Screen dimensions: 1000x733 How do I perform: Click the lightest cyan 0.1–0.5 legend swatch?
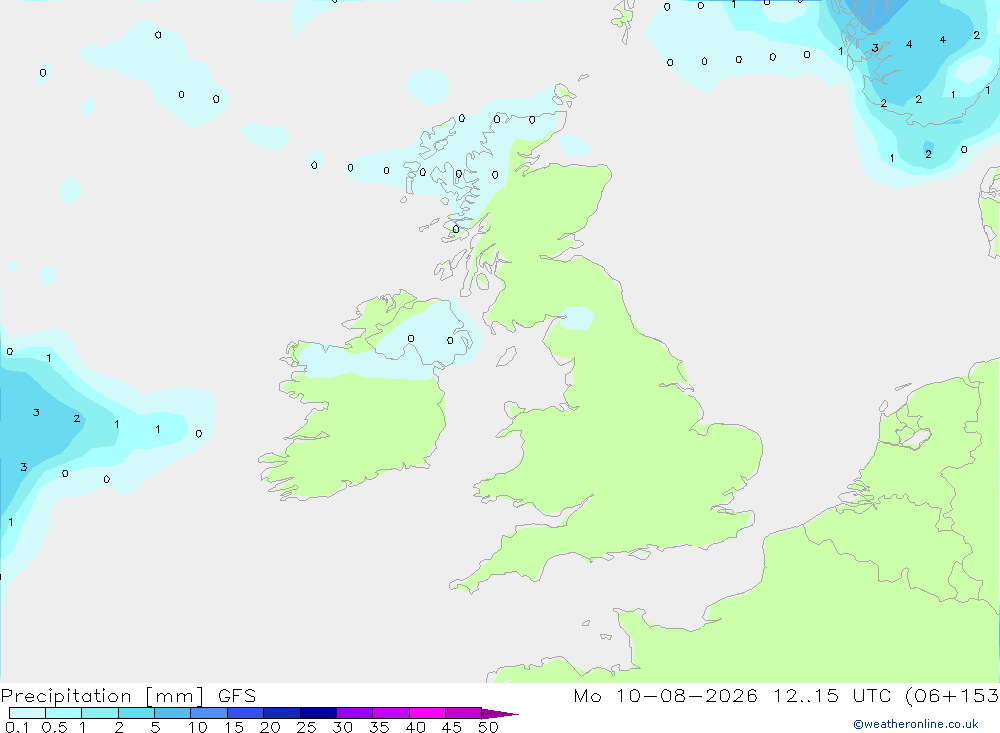click(27, 713)
